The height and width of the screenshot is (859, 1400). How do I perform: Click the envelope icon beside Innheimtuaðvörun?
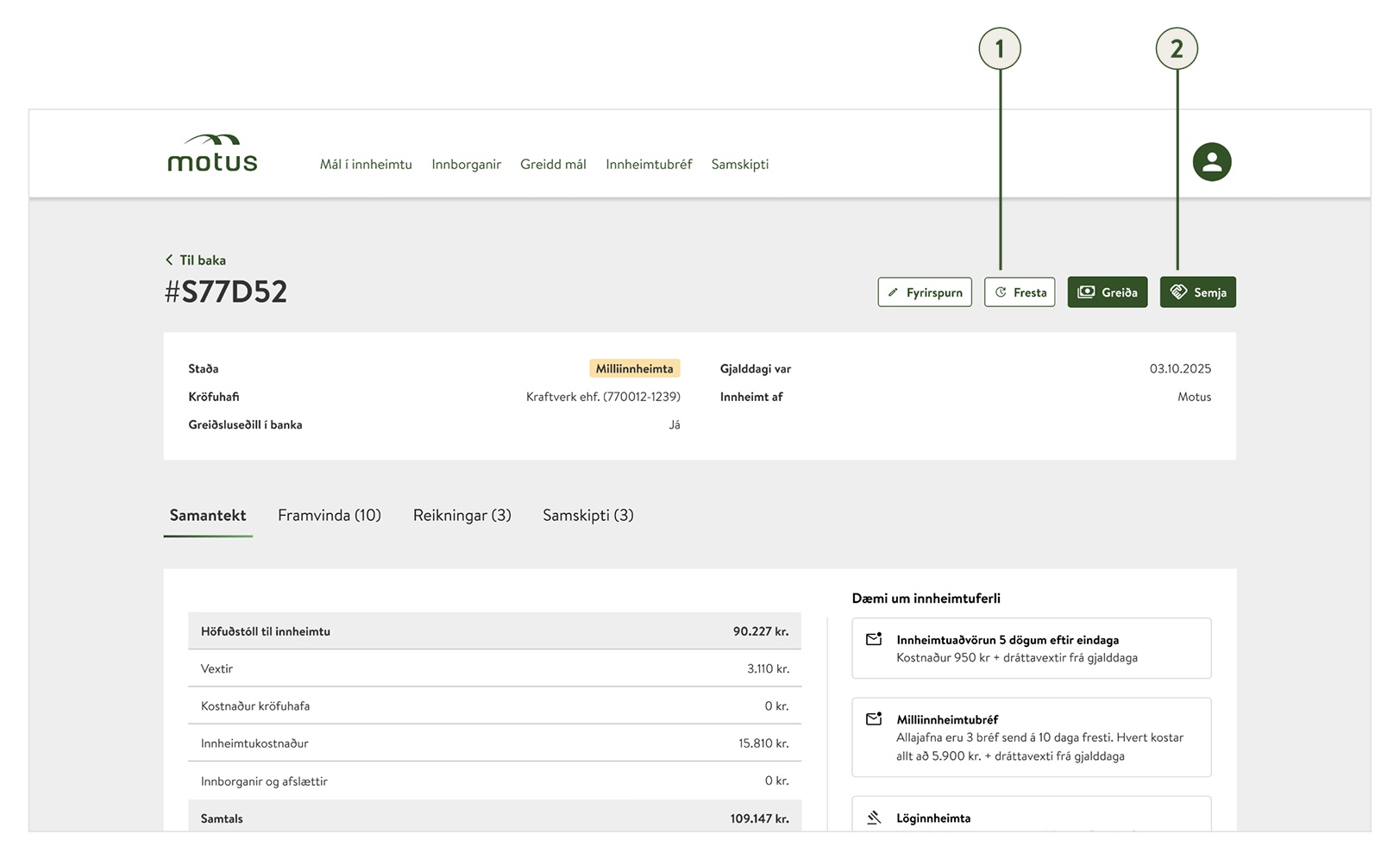[x=874, y=640]
